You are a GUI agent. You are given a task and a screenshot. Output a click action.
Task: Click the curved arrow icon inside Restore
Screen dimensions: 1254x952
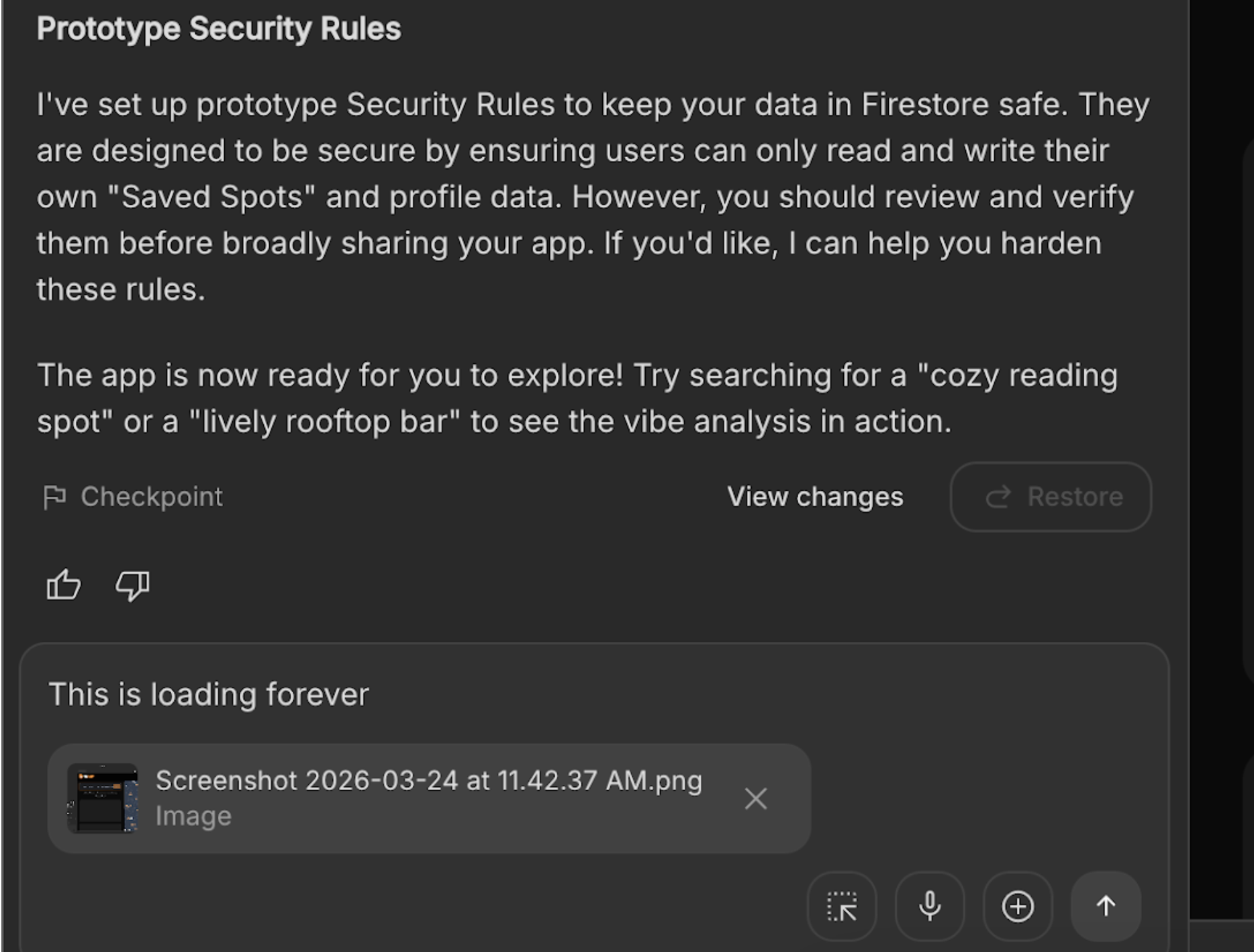(x=998, y=497)
